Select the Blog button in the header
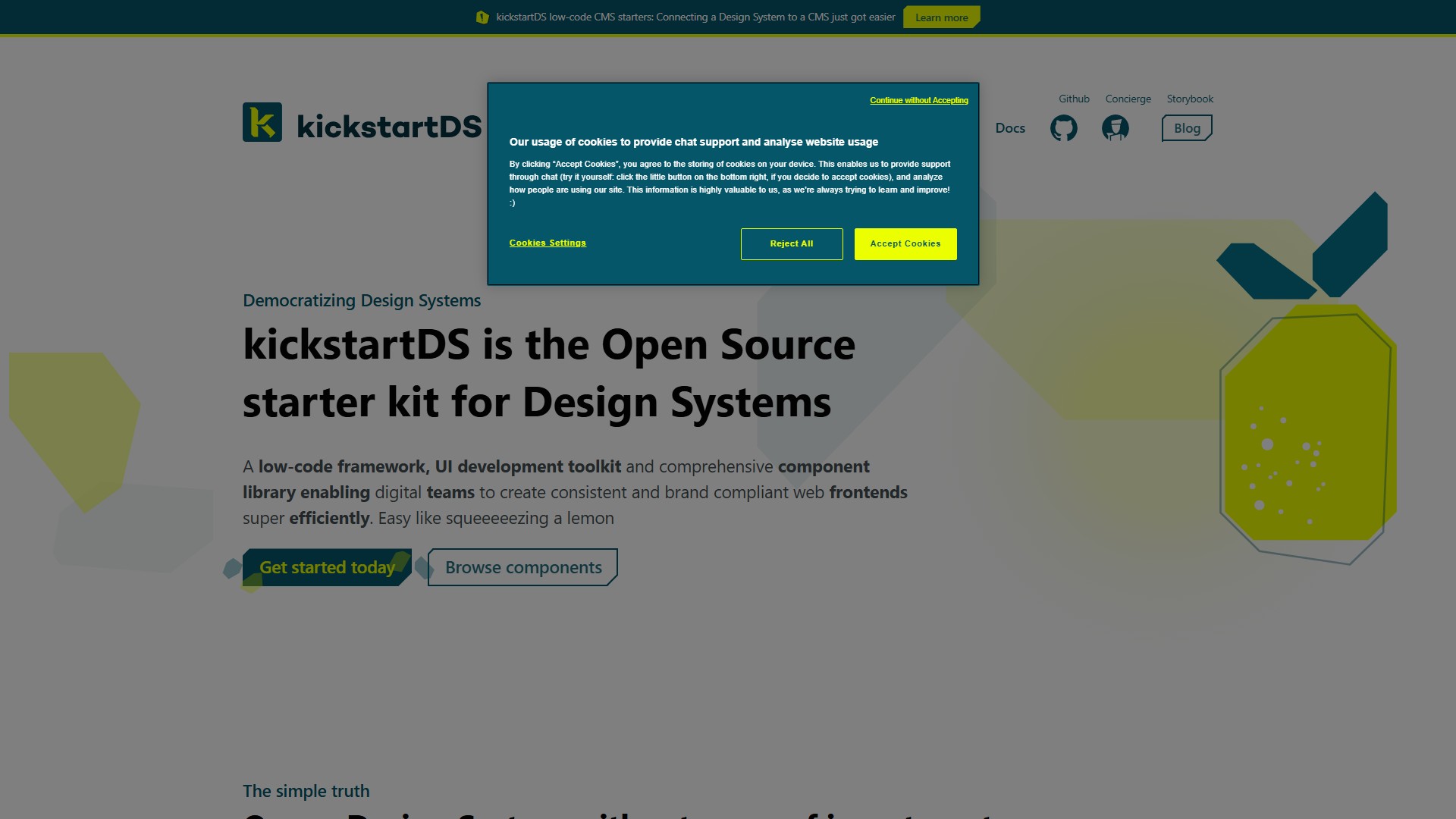This screenshot has height=819, width=1456. 1186,127
